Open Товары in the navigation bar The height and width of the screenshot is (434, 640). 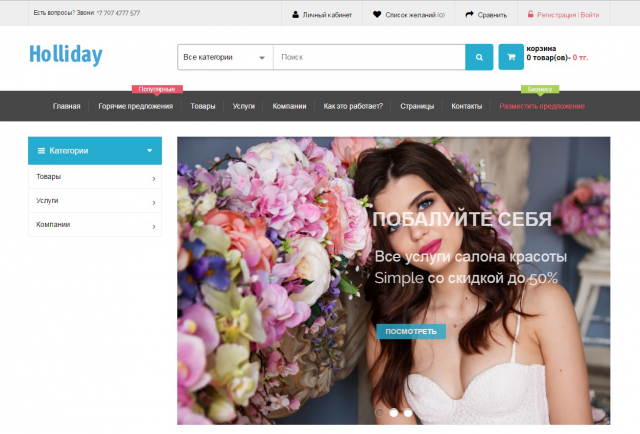pyautogui.click(x=203, y=106)
